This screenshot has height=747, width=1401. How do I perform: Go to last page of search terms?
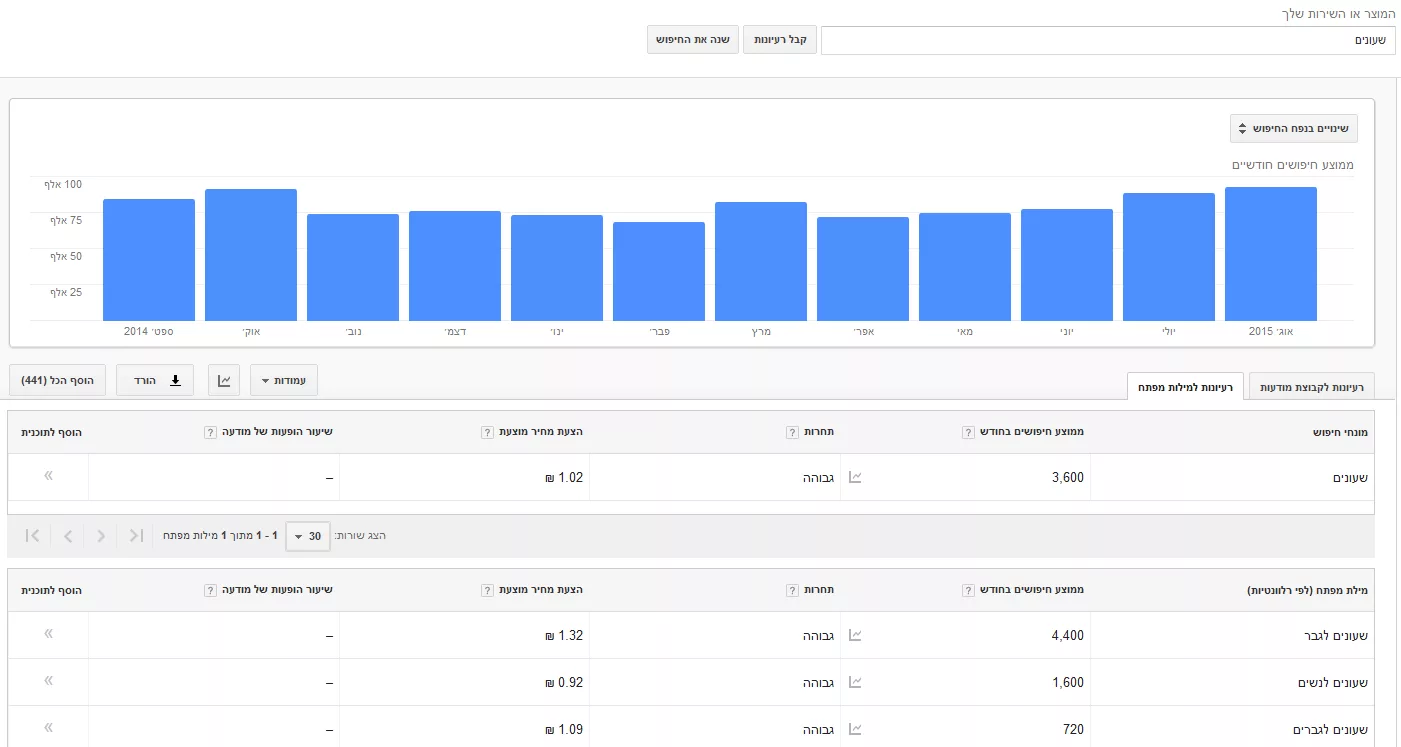pyautogui.click(x=32, y=536)
